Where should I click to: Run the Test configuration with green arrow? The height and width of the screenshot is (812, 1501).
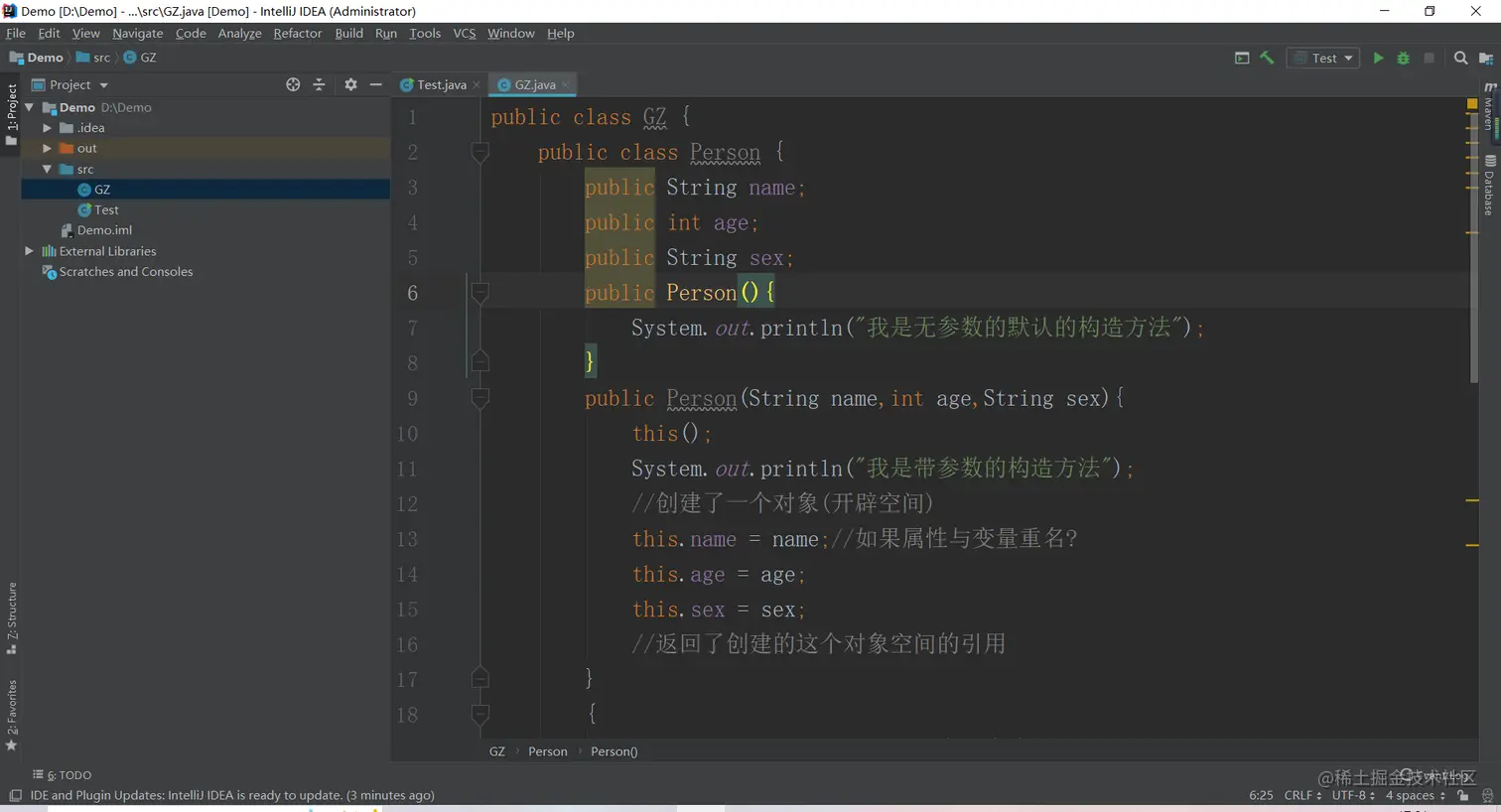(1378, 58)
